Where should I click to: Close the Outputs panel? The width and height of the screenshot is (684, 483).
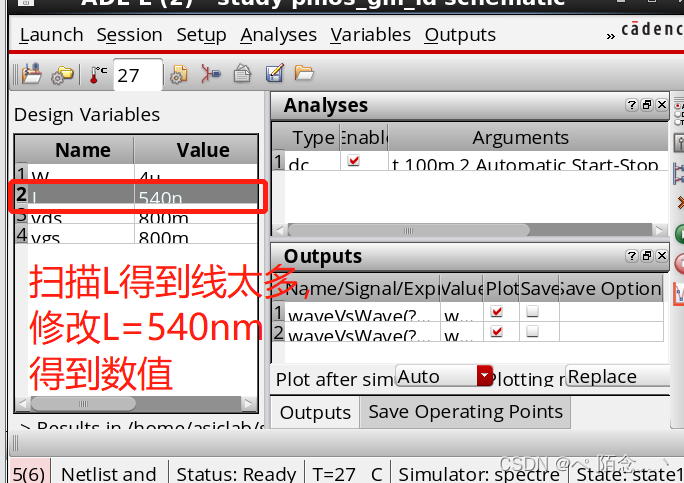662,256
